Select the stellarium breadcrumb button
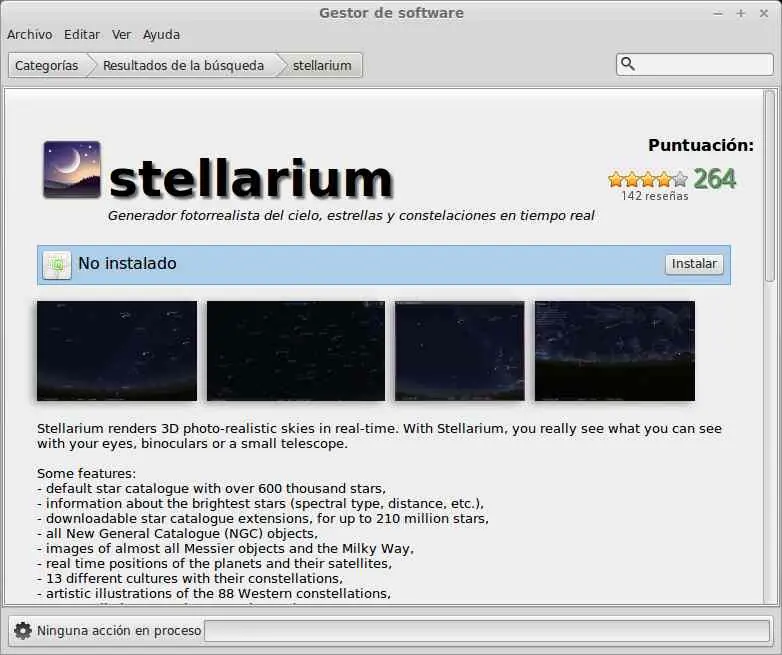This screenshot has height=655, width=782. 322,65
